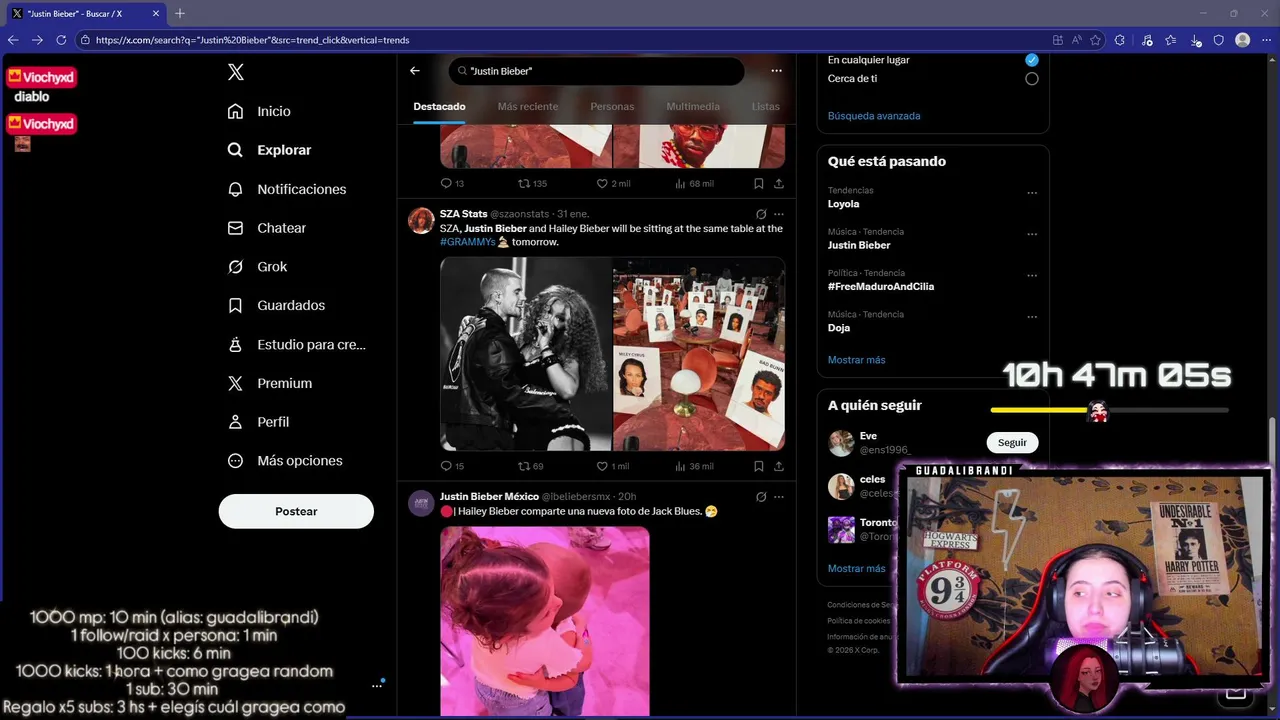This screenshot has height=720, width=1280.
Task: Go to Explorar section
Action: 269,150
